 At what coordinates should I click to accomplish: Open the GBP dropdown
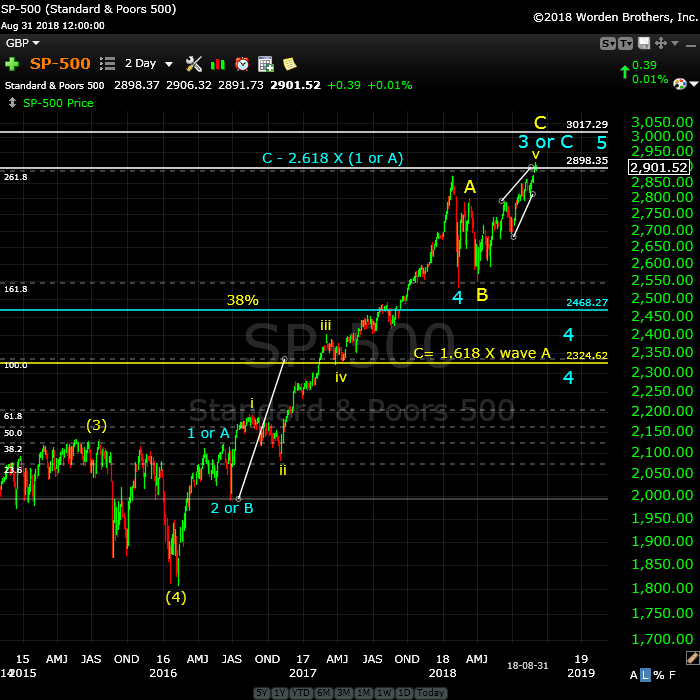[x=22, y=43]
